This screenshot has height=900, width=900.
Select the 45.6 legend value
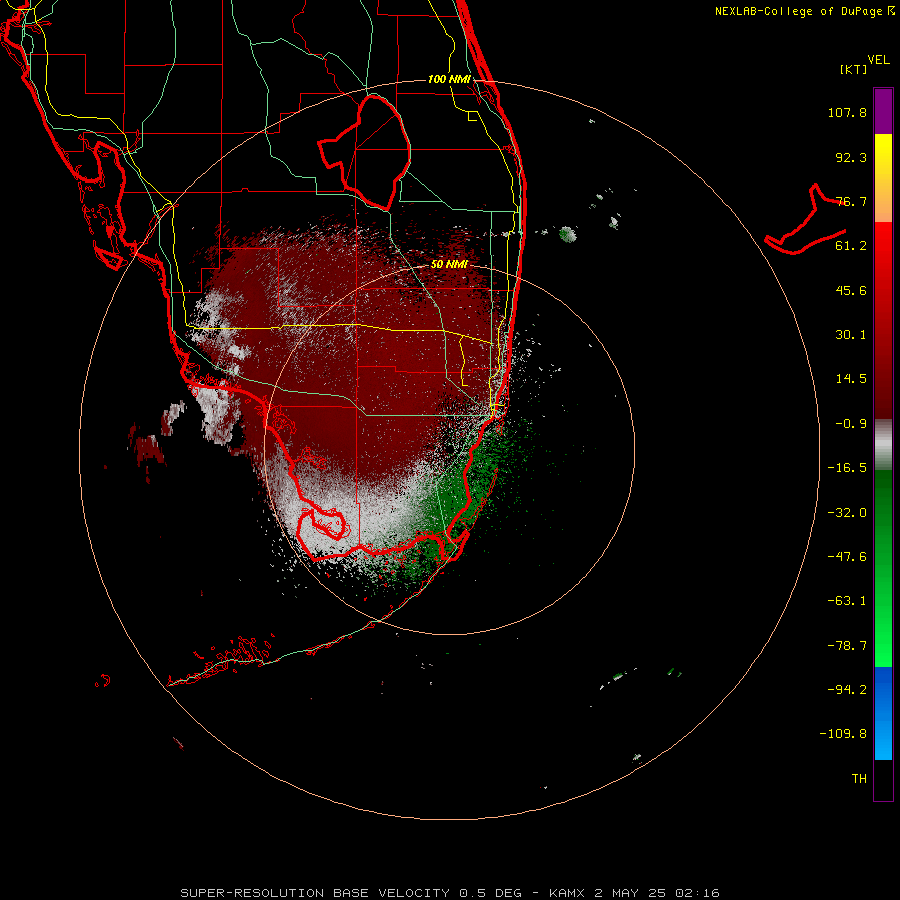click(x=851, y=290)
